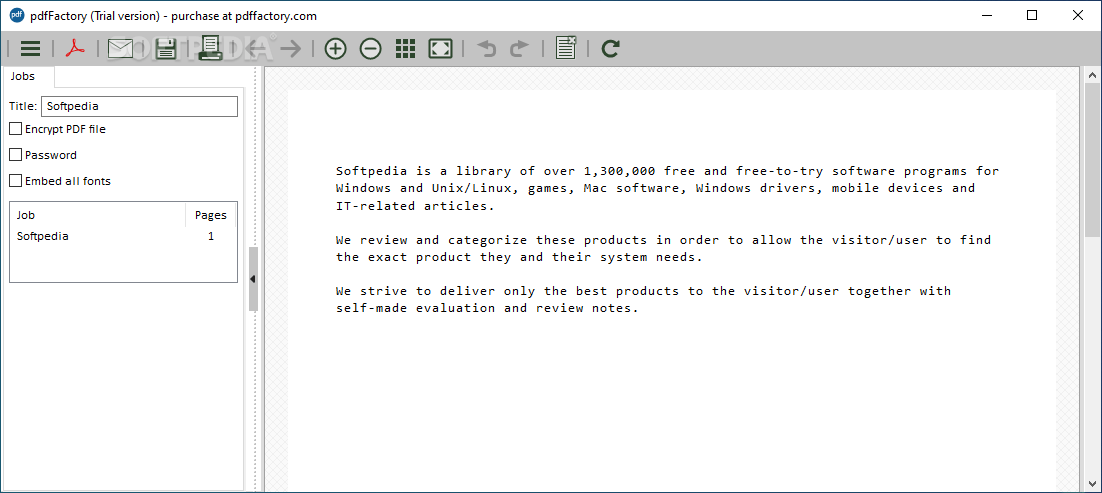Click the Job column header
1102x493 pixels.
[98, 215]
